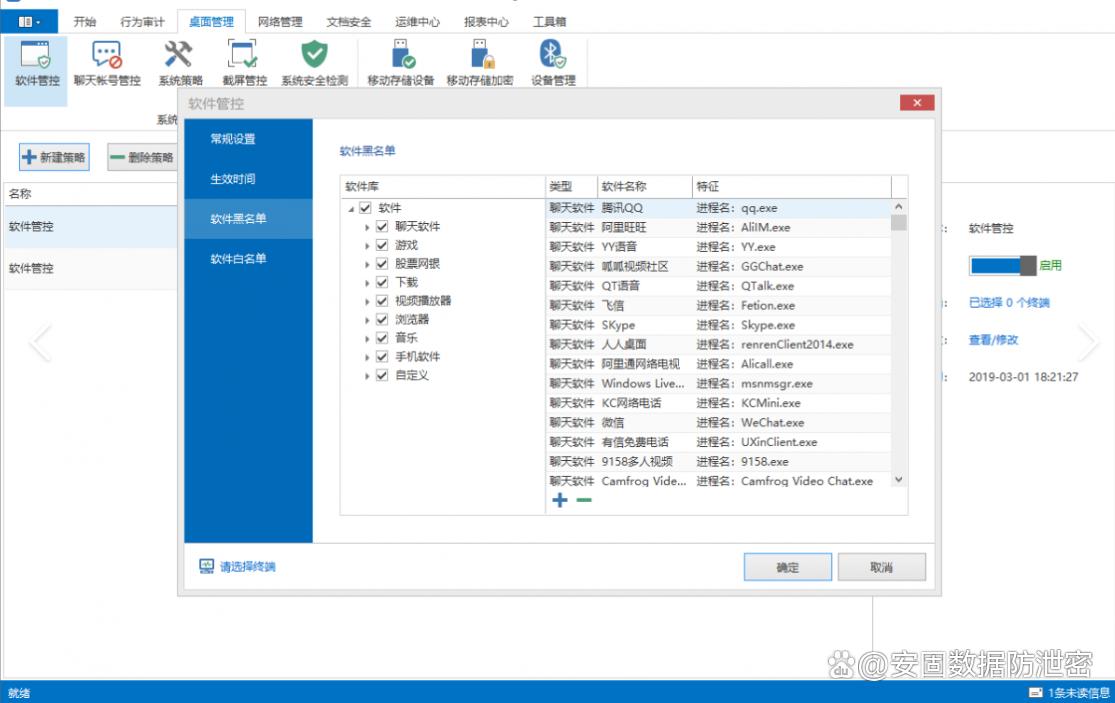Viewport: 1115px width, 703px height.
Task: Collapse the root 软件 tree node
Action: click(351, 209)
